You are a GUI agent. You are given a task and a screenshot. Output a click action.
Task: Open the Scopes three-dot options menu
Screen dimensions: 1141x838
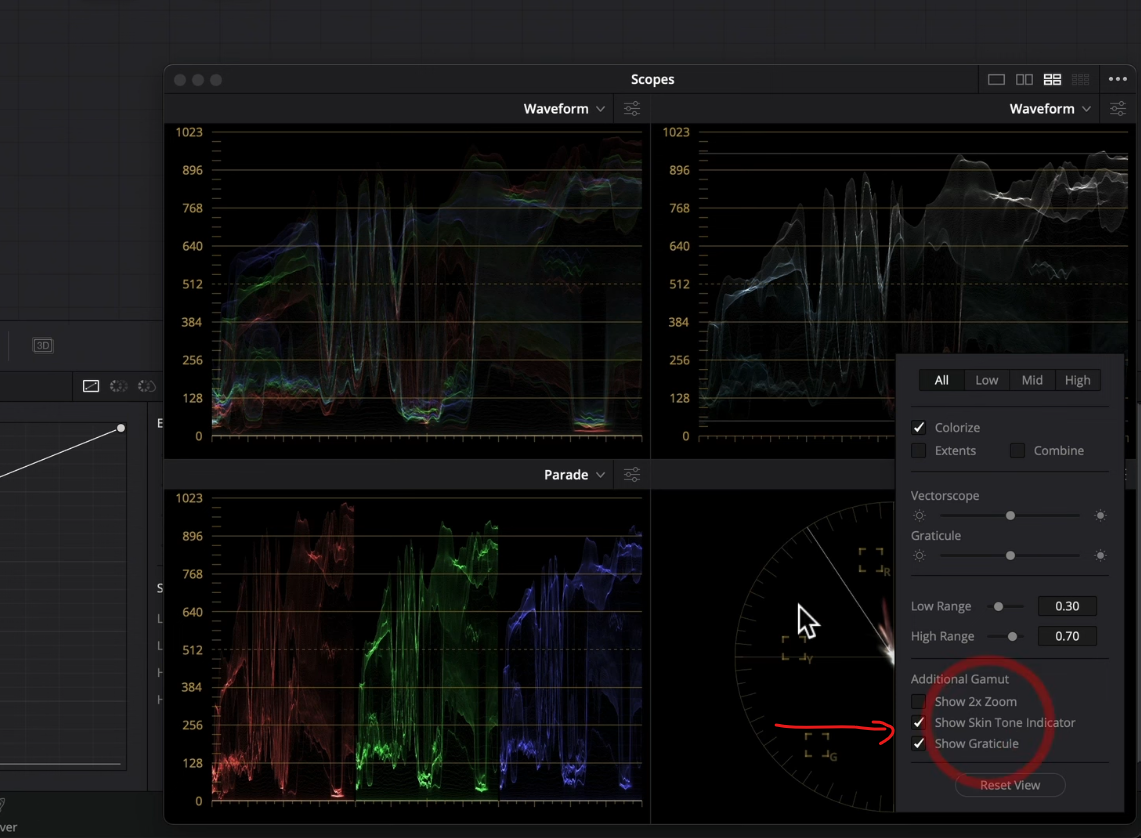(x=1118, y=79)
